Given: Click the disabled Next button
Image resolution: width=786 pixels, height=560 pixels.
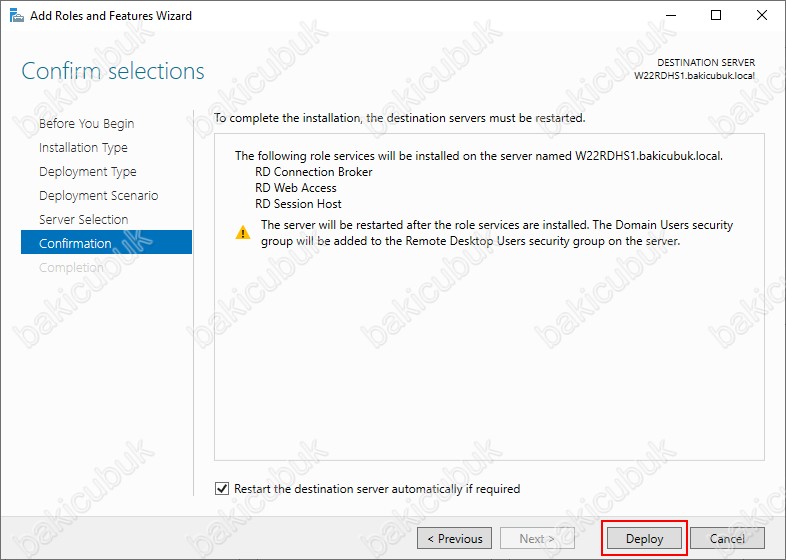Looking at the screenshot, I should (x=537, y=538).
